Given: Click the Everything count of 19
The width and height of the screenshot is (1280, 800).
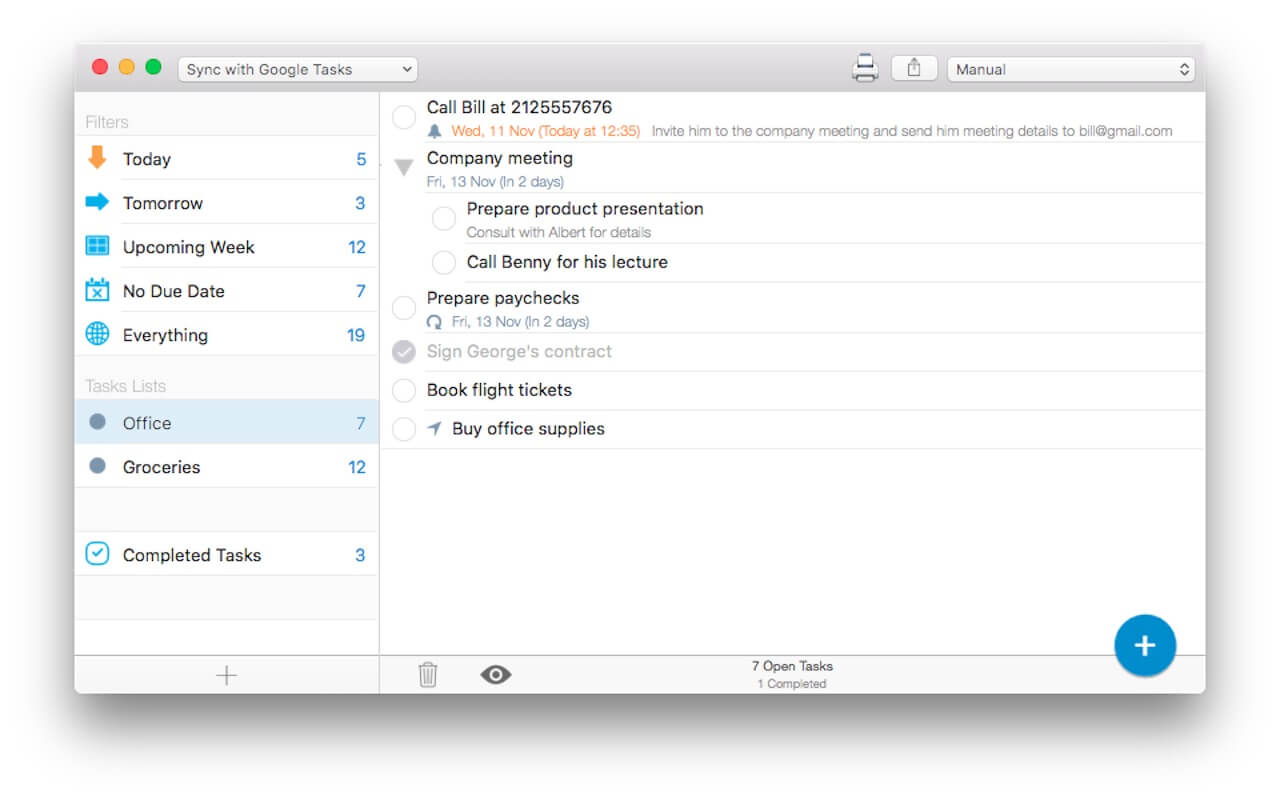Looking at the screenshot, I should click(356, 335).
